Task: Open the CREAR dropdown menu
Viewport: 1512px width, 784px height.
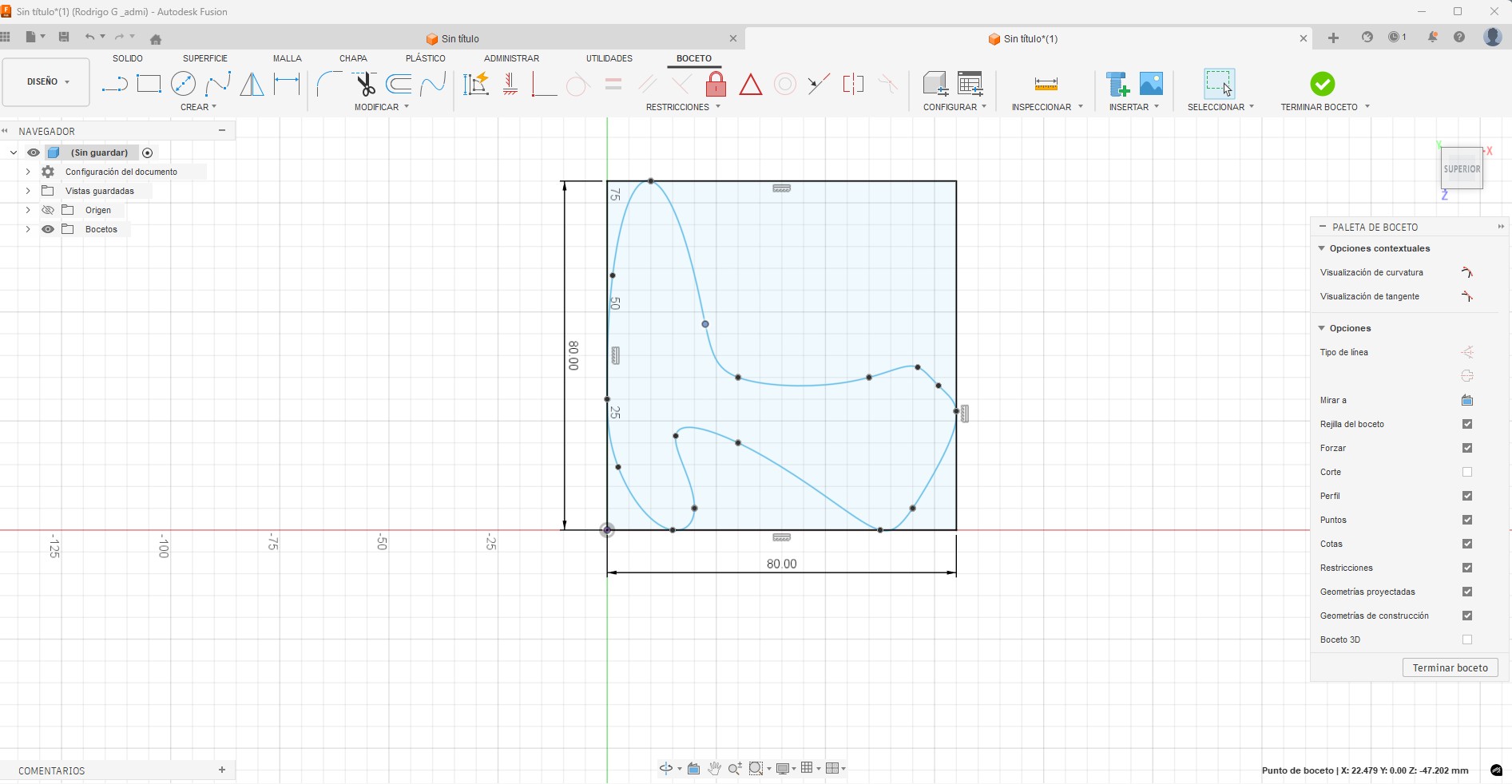Action: coord(198,107)
